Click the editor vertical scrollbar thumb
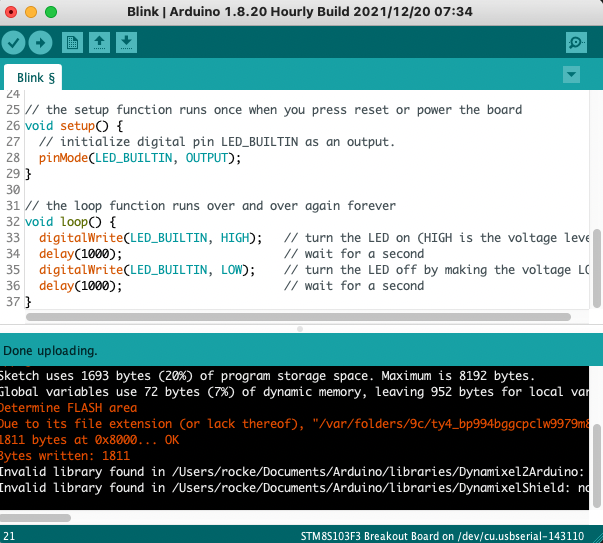The image size is (603, 543). (x=596, y=268)
